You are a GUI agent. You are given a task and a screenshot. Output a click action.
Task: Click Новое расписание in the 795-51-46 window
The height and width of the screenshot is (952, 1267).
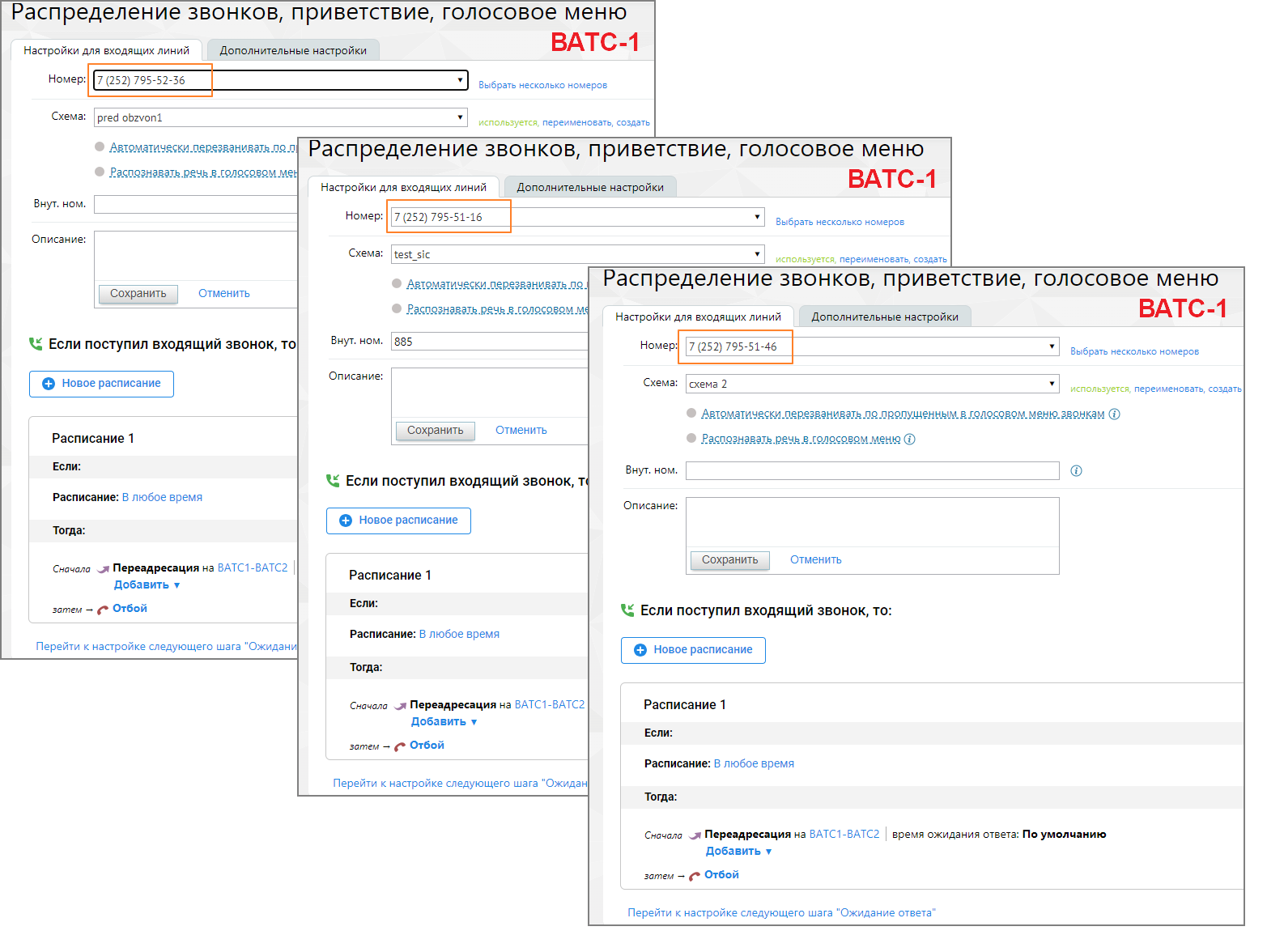(693, 650)
